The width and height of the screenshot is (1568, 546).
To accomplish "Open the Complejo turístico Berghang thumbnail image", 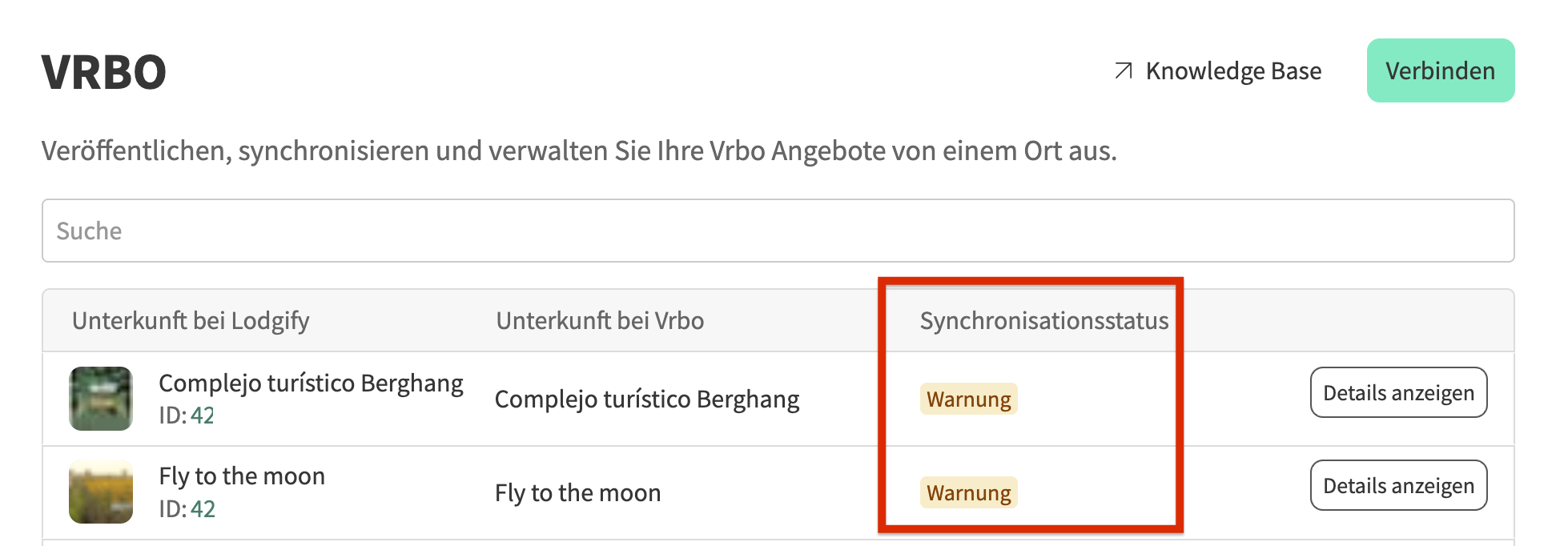I will point(101,399).
